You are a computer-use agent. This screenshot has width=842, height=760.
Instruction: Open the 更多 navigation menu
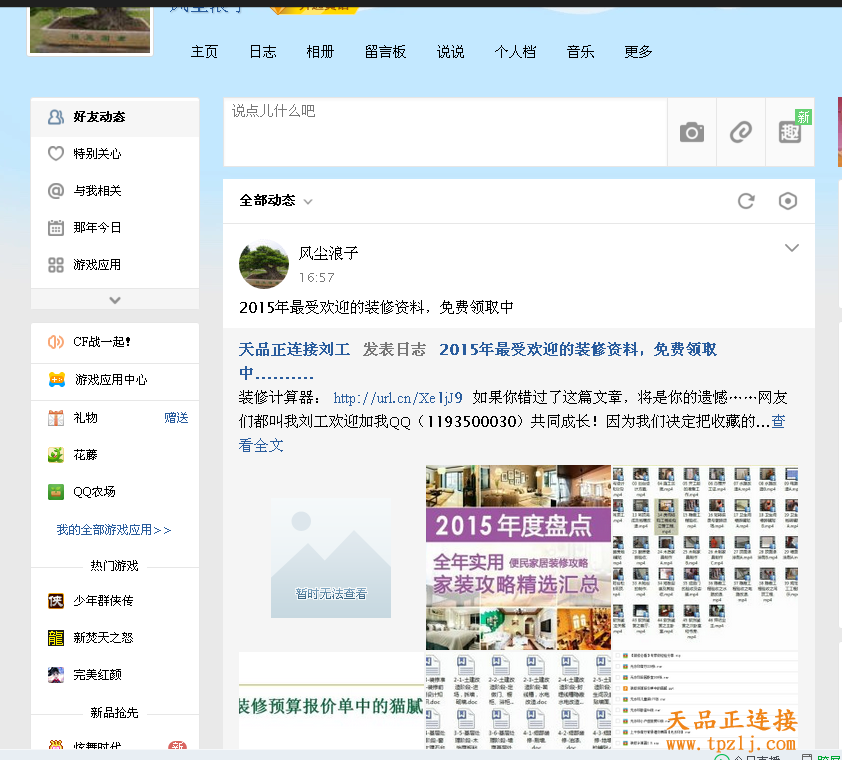tap(638, 52)
